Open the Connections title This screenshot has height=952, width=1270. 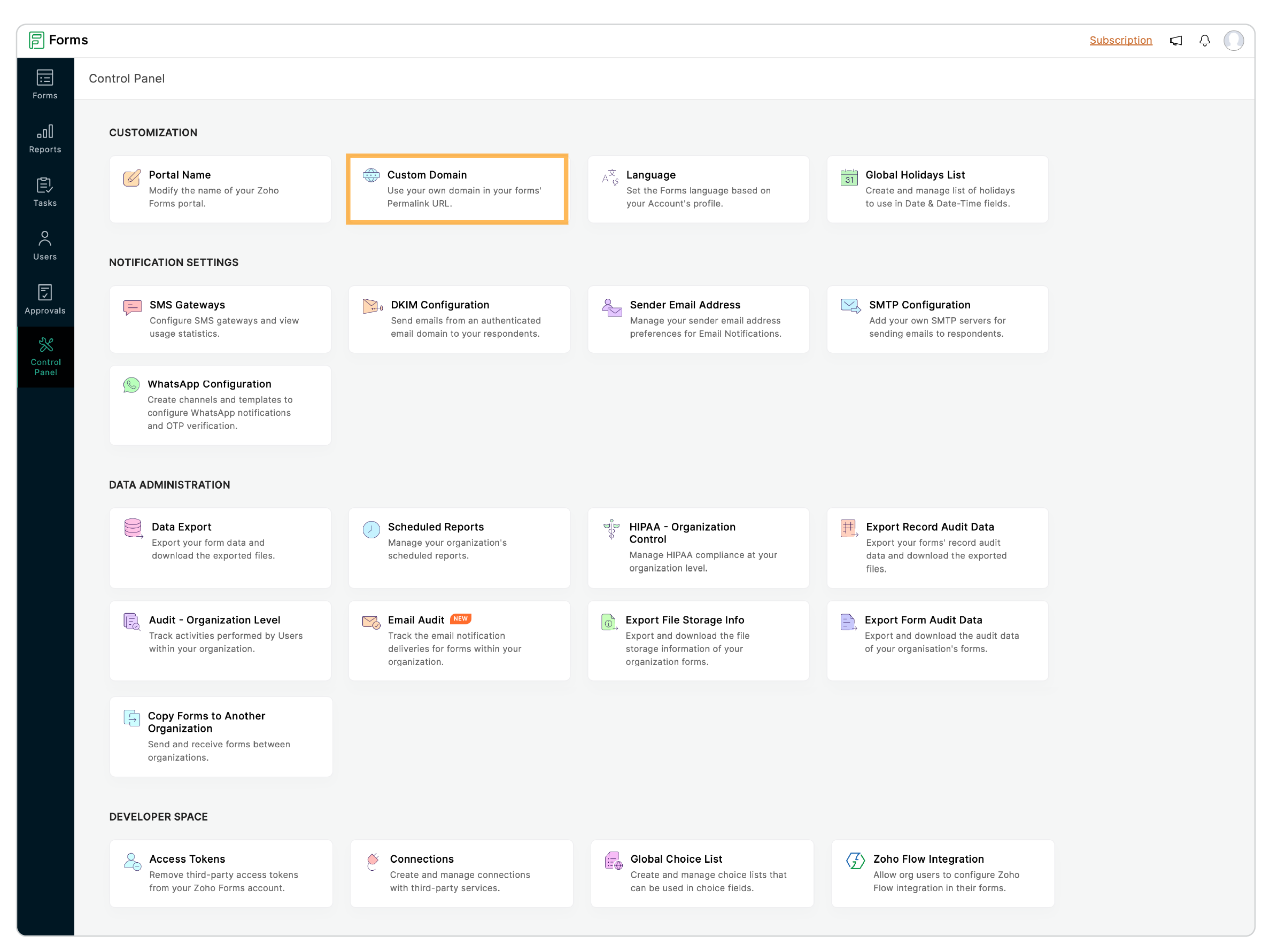pyautogui.click(x=421, y=858)
